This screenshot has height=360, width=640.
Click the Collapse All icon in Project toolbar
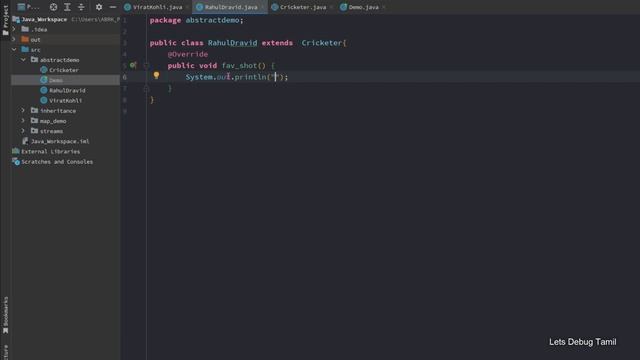81,7
